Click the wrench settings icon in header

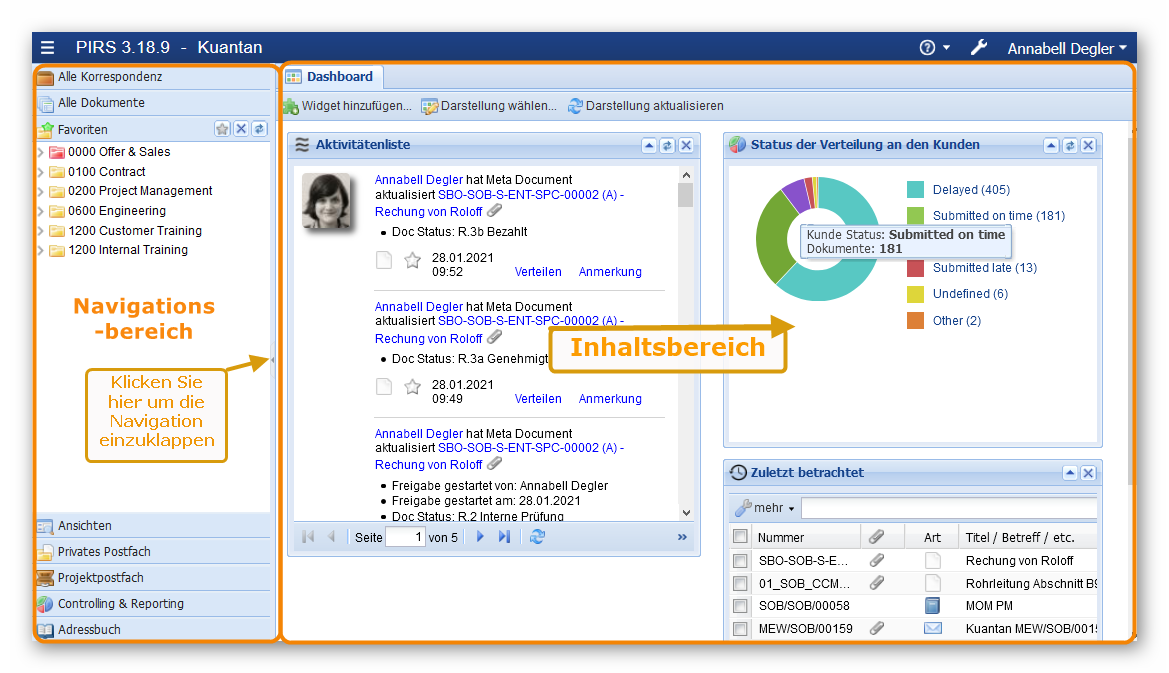click(980, 48)
